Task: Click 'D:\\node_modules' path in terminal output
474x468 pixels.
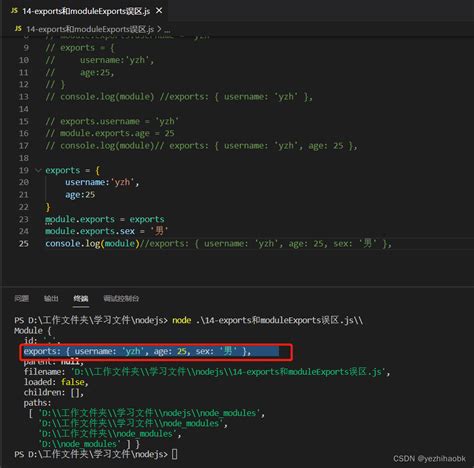Action: point(79,444)
